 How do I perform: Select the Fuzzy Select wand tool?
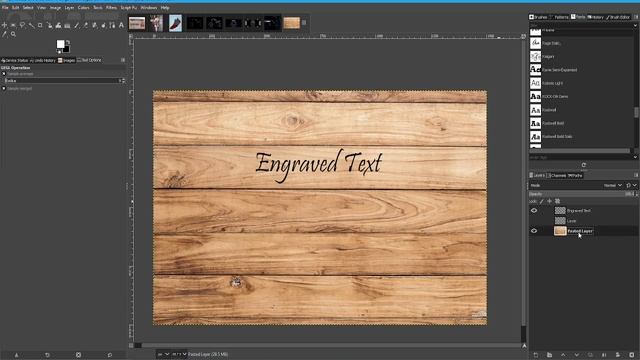coord(31,25)
